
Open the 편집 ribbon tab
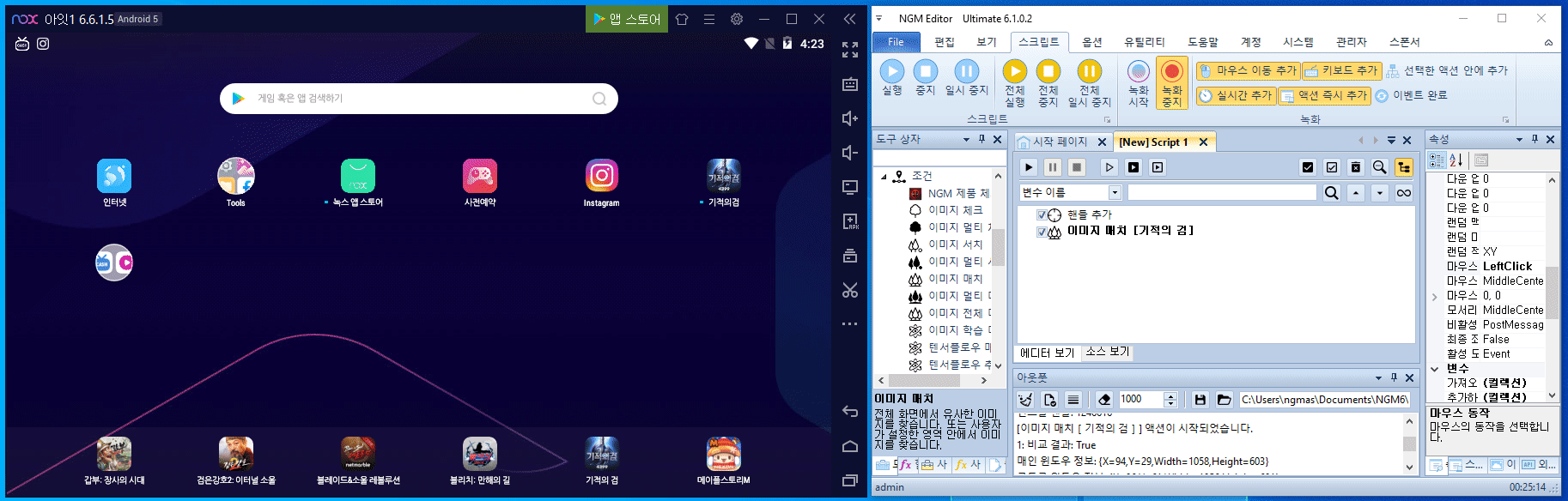(x=945, y=42)
